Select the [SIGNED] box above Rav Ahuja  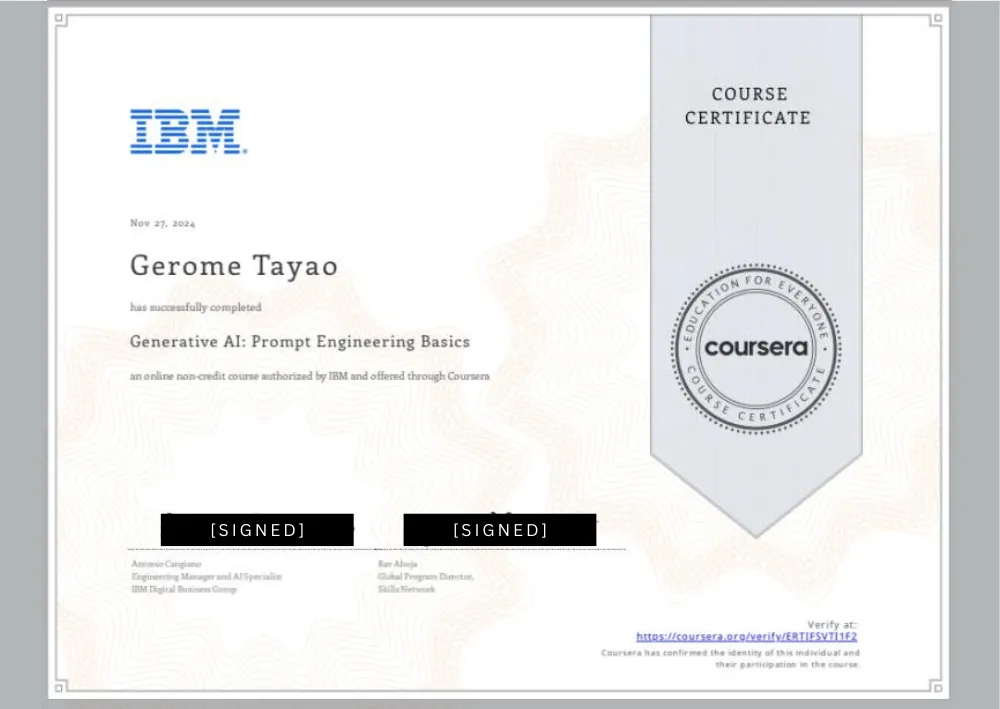pyautogui.click(x=500, y=530)
